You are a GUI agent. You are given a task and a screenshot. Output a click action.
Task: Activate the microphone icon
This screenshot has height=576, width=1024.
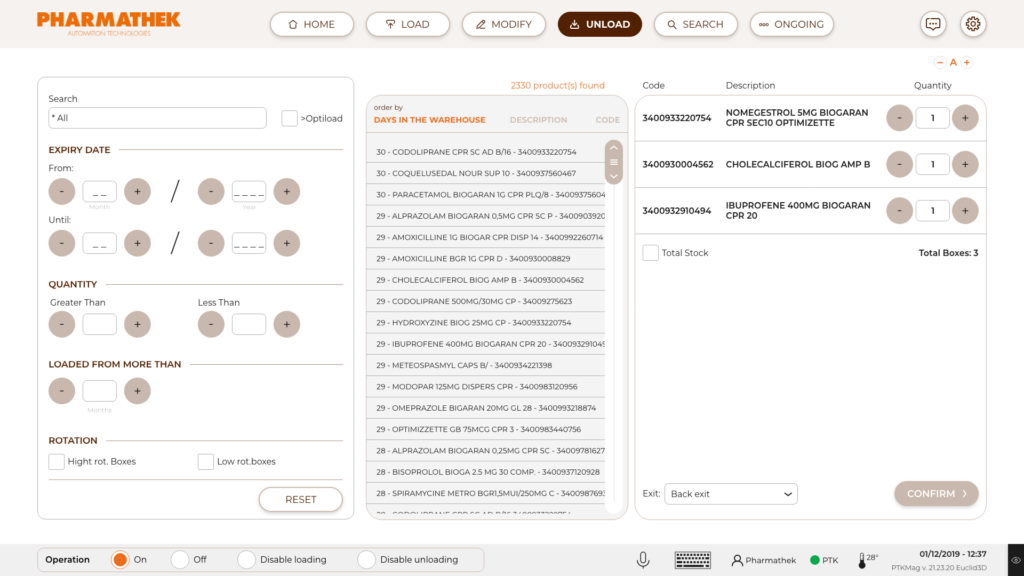(x=643, y=560)
